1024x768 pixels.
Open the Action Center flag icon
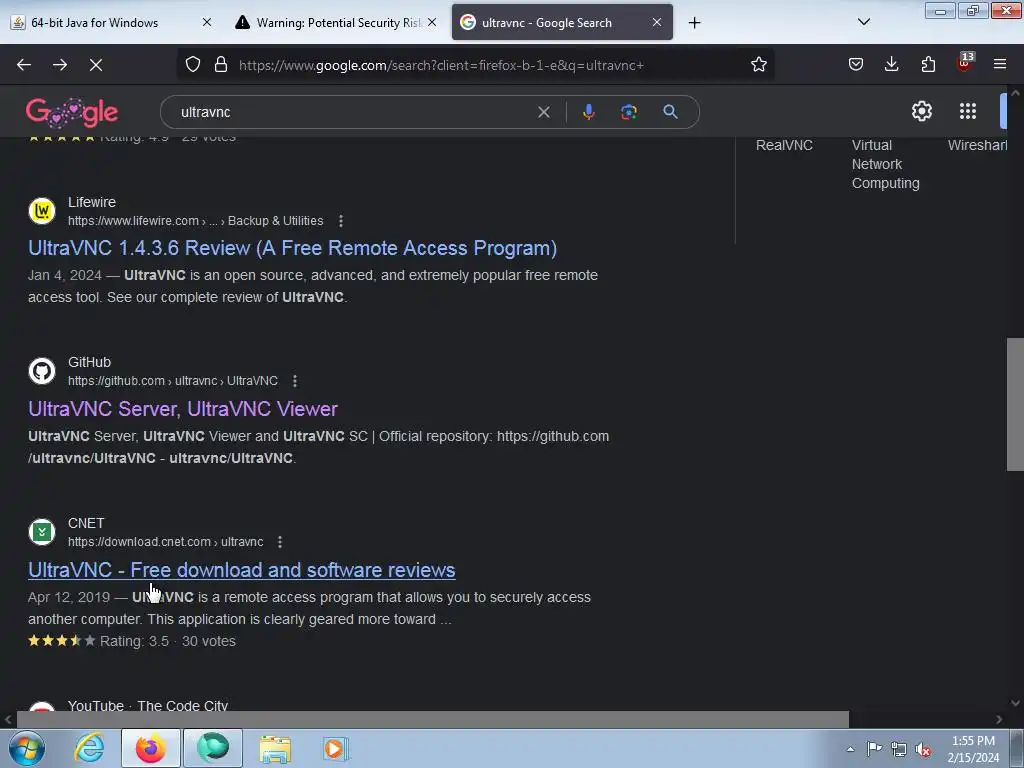point(874,748)
